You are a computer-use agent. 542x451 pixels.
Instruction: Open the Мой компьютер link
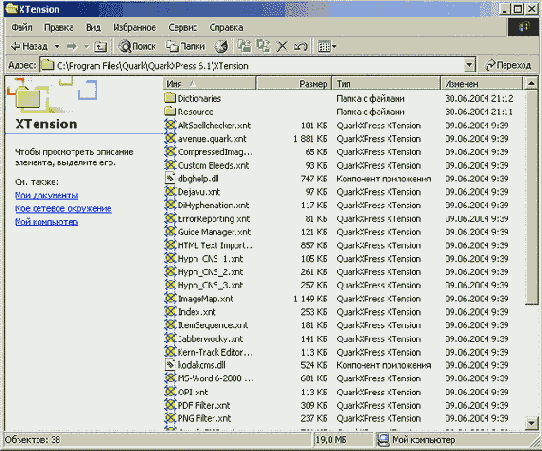click(47, 222)
